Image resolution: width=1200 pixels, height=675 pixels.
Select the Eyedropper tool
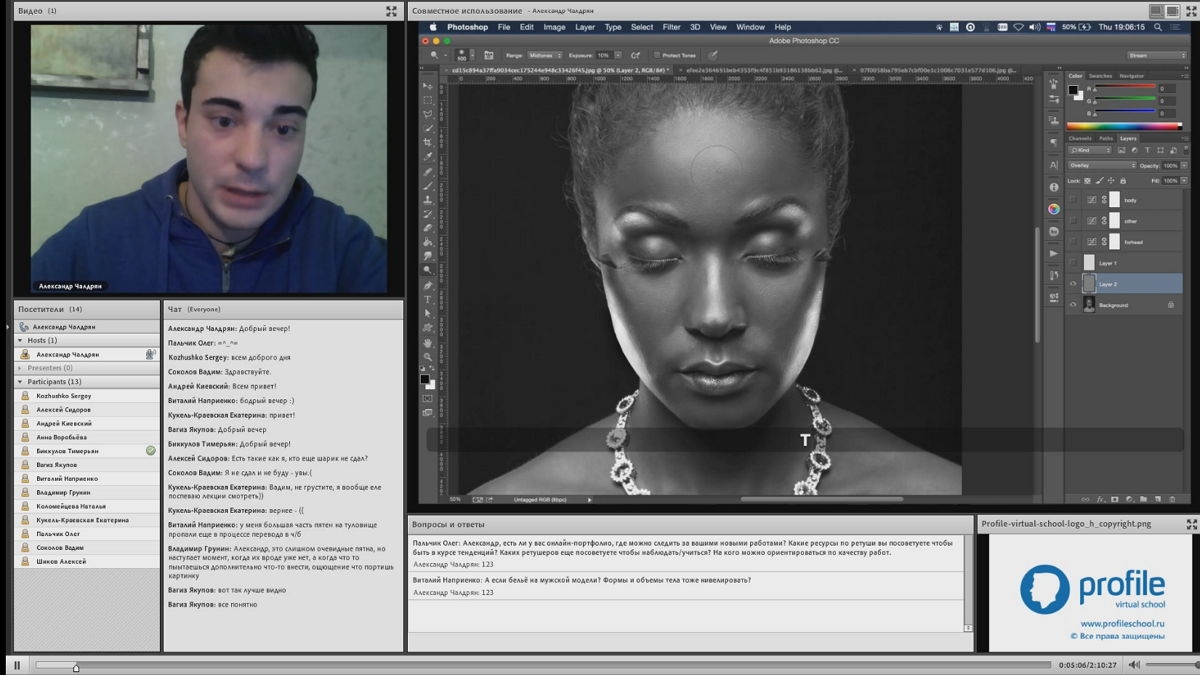428,156
